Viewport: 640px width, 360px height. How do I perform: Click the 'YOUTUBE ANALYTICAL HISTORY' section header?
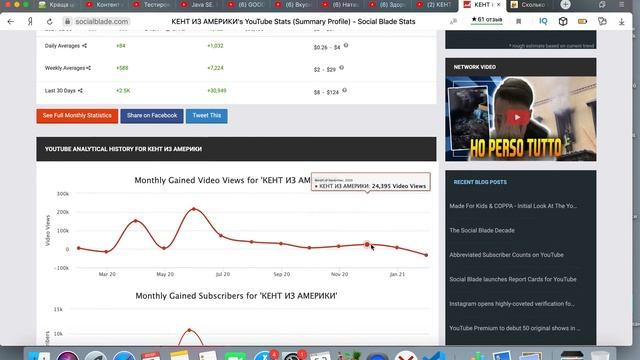236,149
